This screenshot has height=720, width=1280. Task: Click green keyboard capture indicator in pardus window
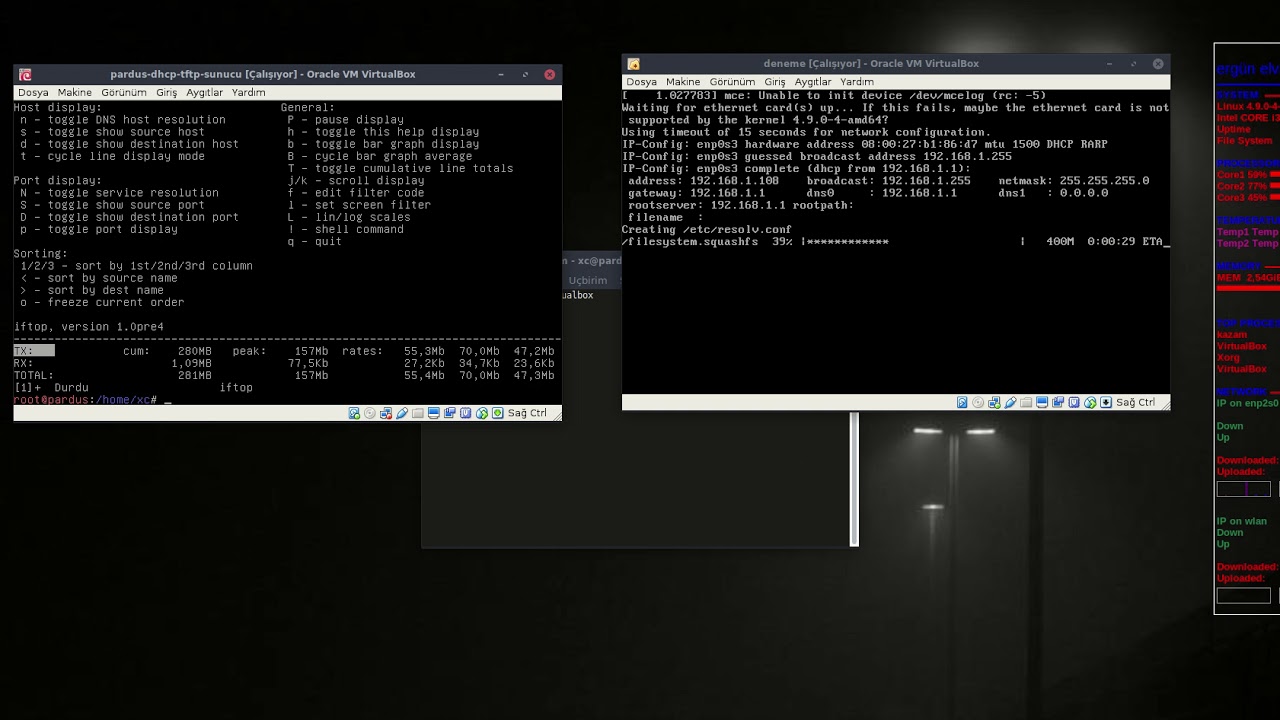498,413
